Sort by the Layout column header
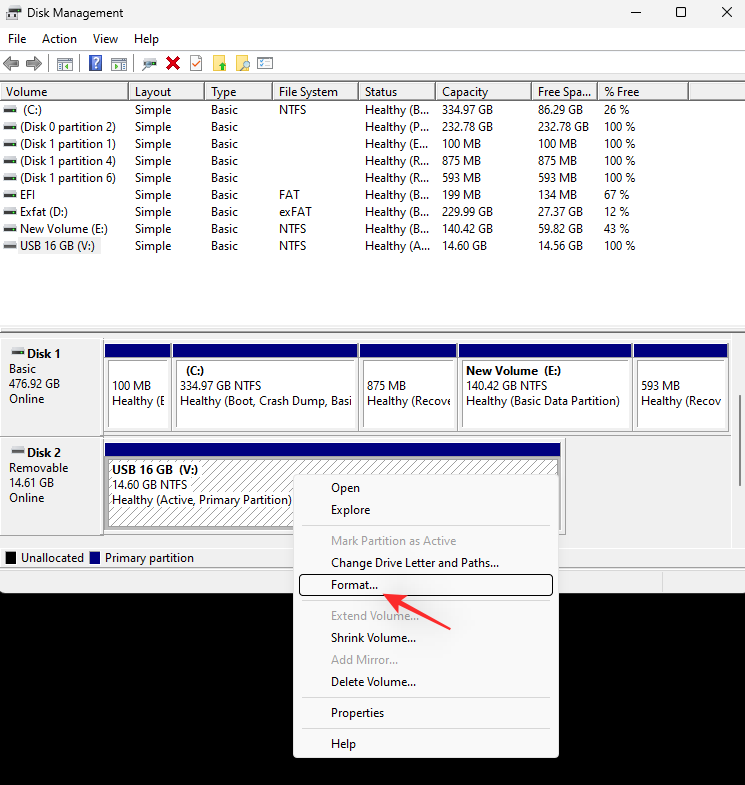 click(x=167, y=92)
